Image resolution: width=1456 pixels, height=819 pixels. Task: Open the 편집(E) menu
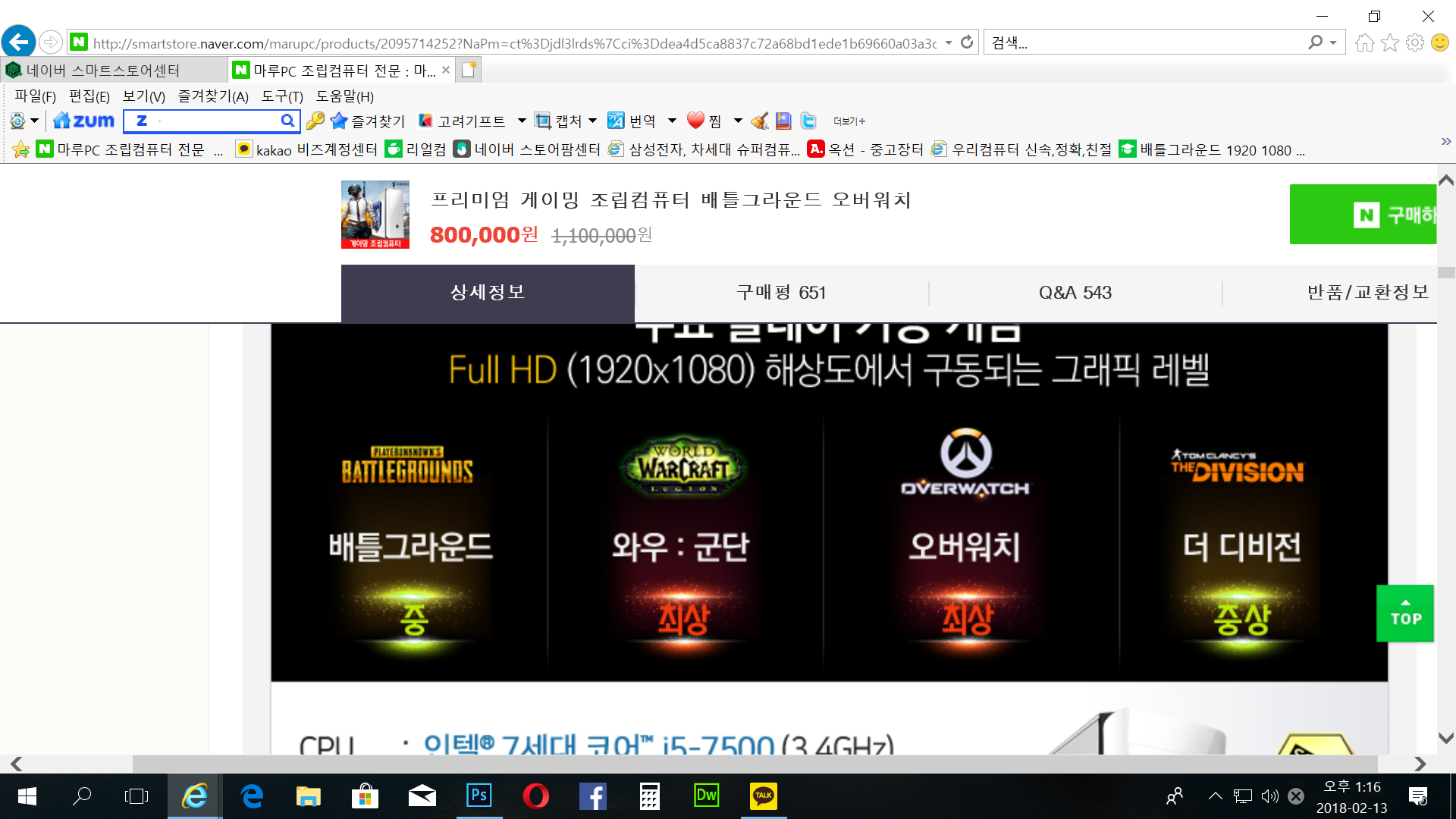[89, 96]
